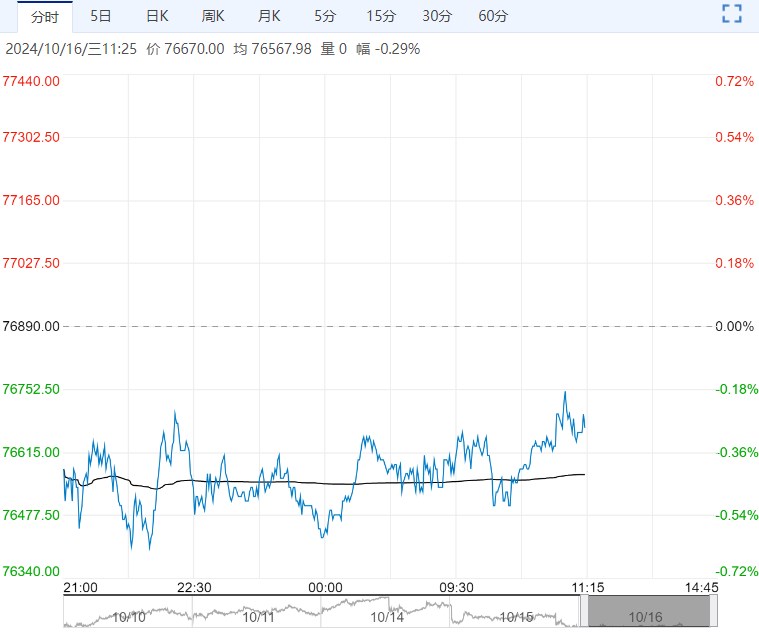Select 10/14 in the timeline navigator
759x632 pixels.
coord(387,618)
